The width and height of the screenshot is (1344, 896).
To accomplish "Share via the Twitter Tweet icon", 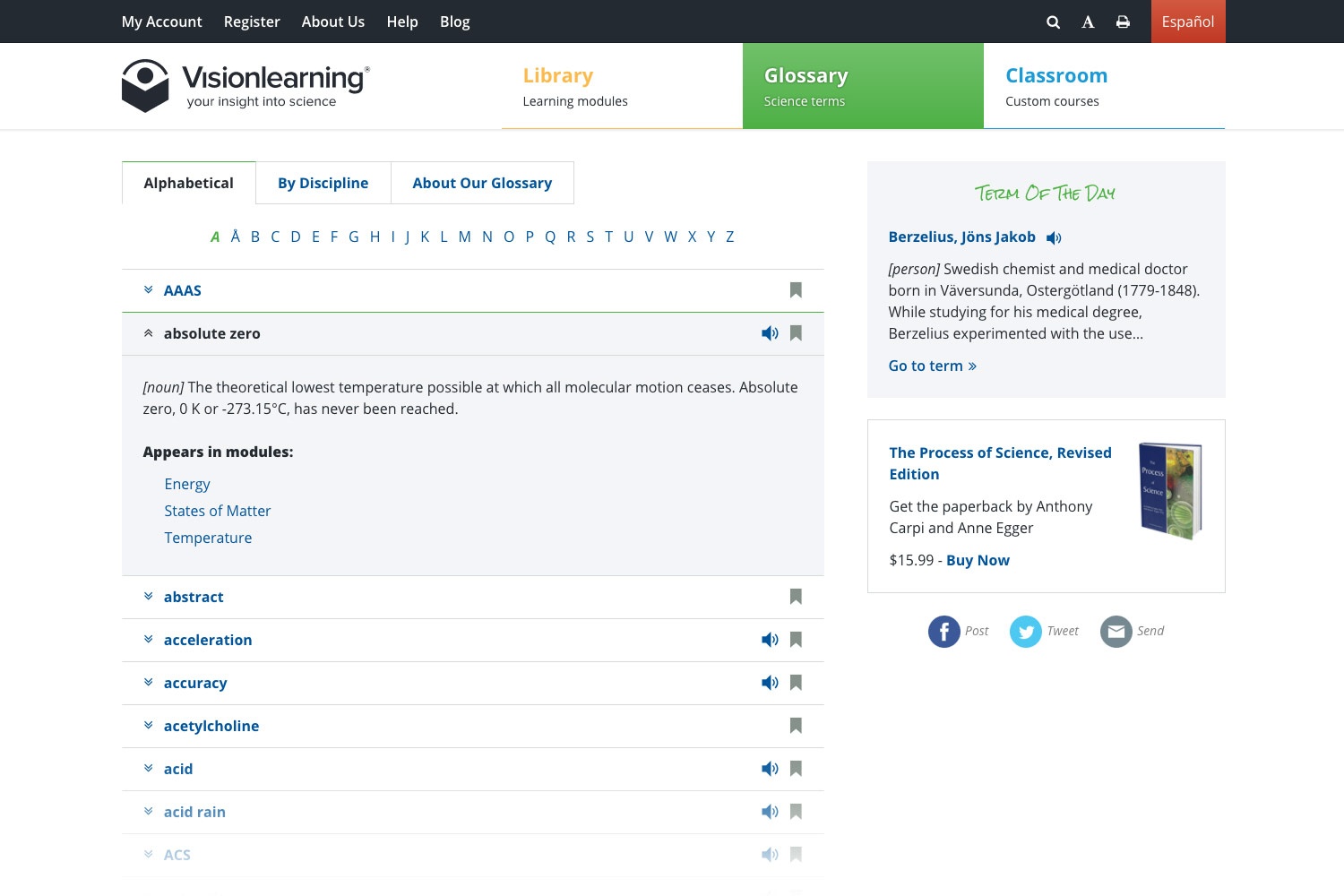I will click(1026, 632).
